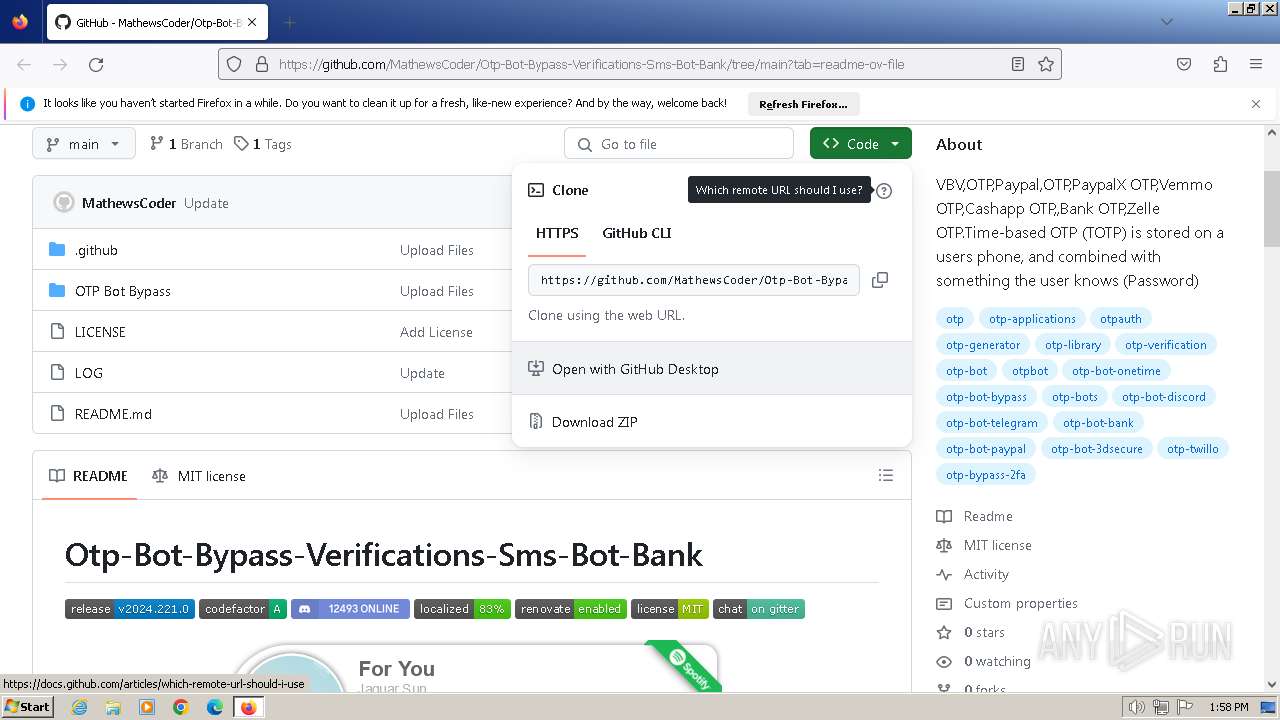Click the Update commit message
1280x720 pixels.
point(206,203)
